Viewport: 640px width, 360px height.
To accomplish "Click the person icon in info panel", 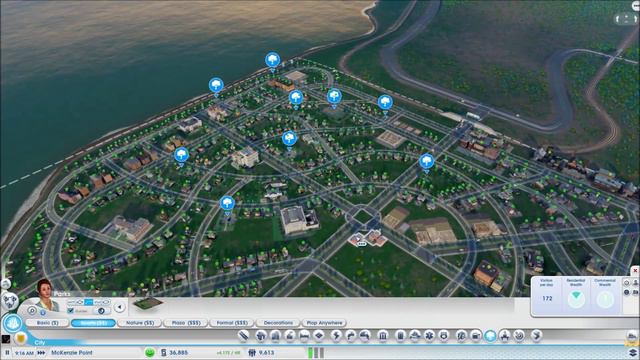I will click(636, 282).
